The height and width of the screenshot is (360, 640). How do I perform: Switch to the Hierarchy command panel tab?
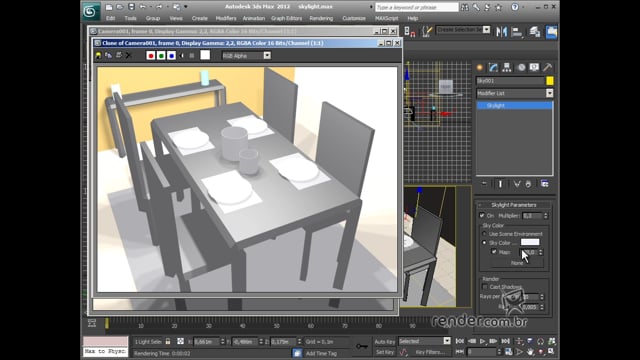(x=507, y=67)
